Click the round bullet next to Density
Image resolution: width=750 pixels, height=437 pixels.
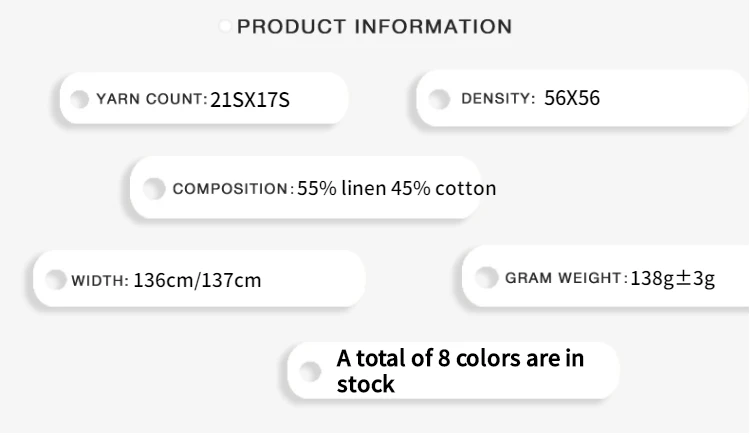438,98
